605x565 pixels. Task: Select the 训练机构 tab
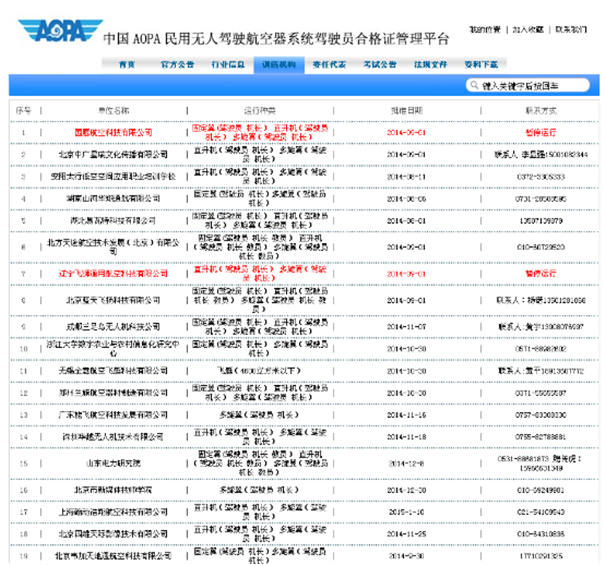click(x=281, y=64)
